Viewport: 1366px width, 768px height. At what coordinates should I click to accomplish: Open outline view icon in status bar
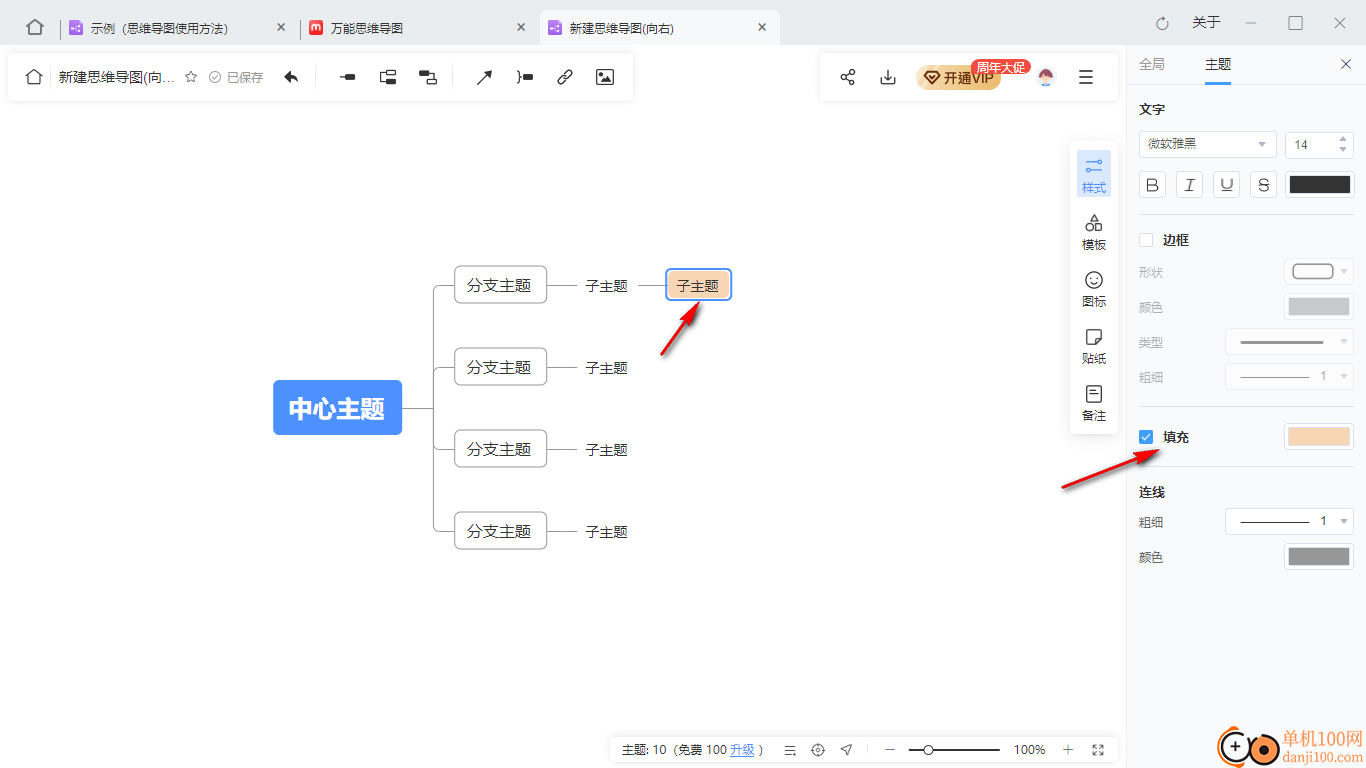tap(790, 750)
